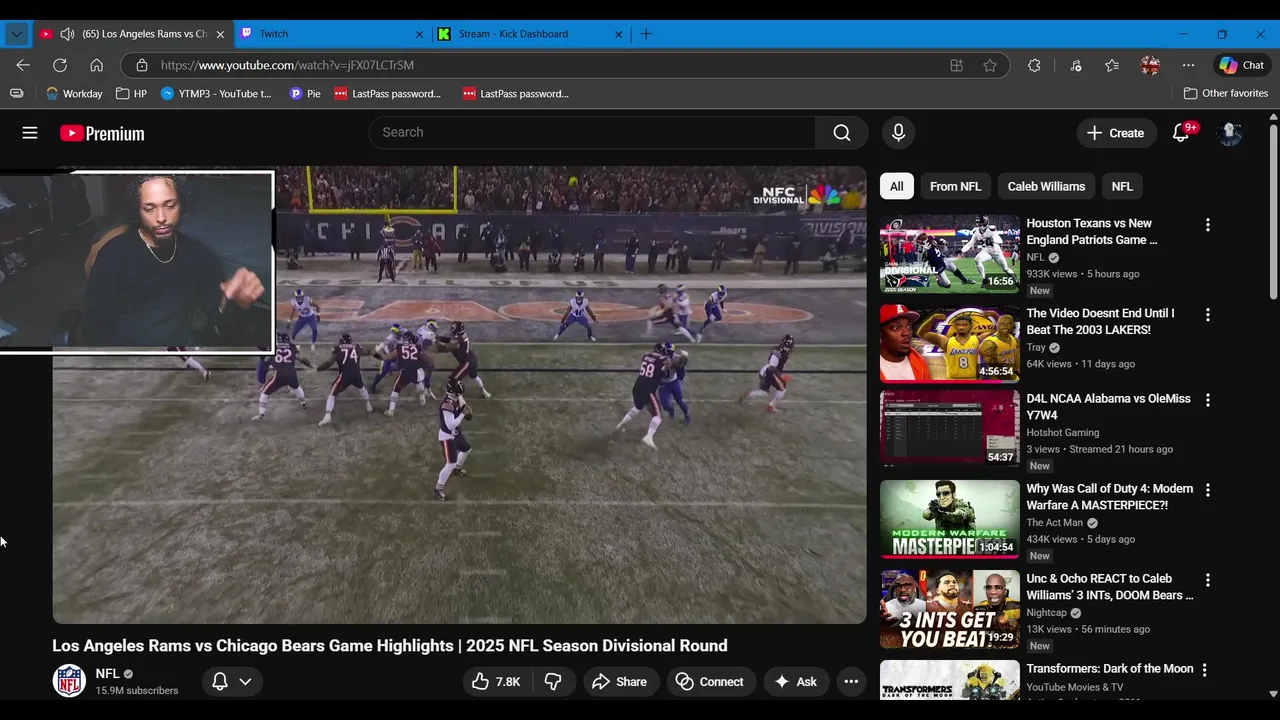Open the Copilot Chat button
The width and height of the screenshot is (1280, 720).
tap(1242, 65)
